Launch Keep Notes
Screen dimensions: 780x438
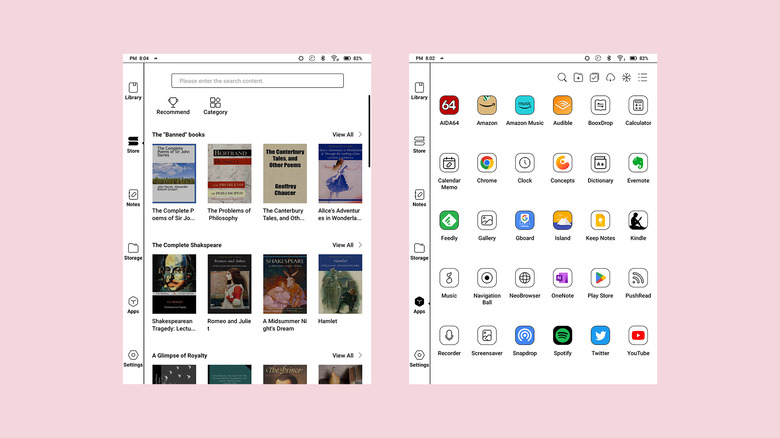click(600, 220)
